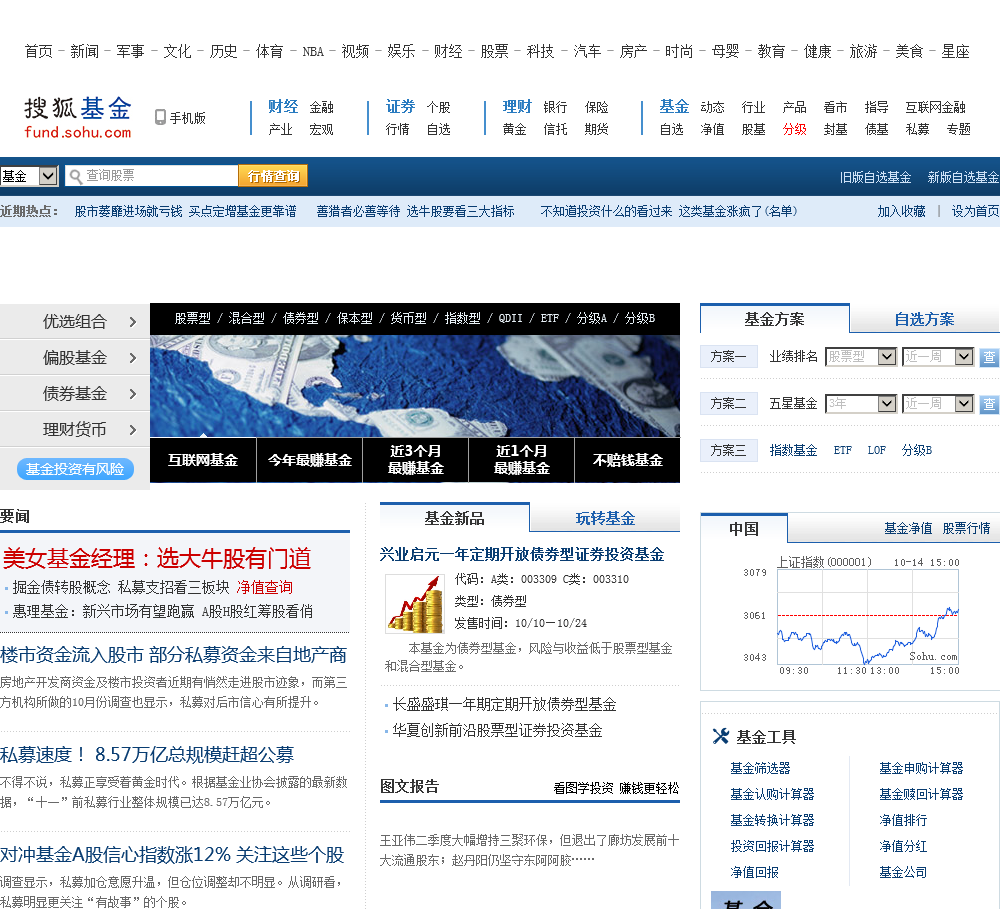Viewport: 1000px width, 909px height.
Task: Click the LOF link in 方案三
Action: 876,450
